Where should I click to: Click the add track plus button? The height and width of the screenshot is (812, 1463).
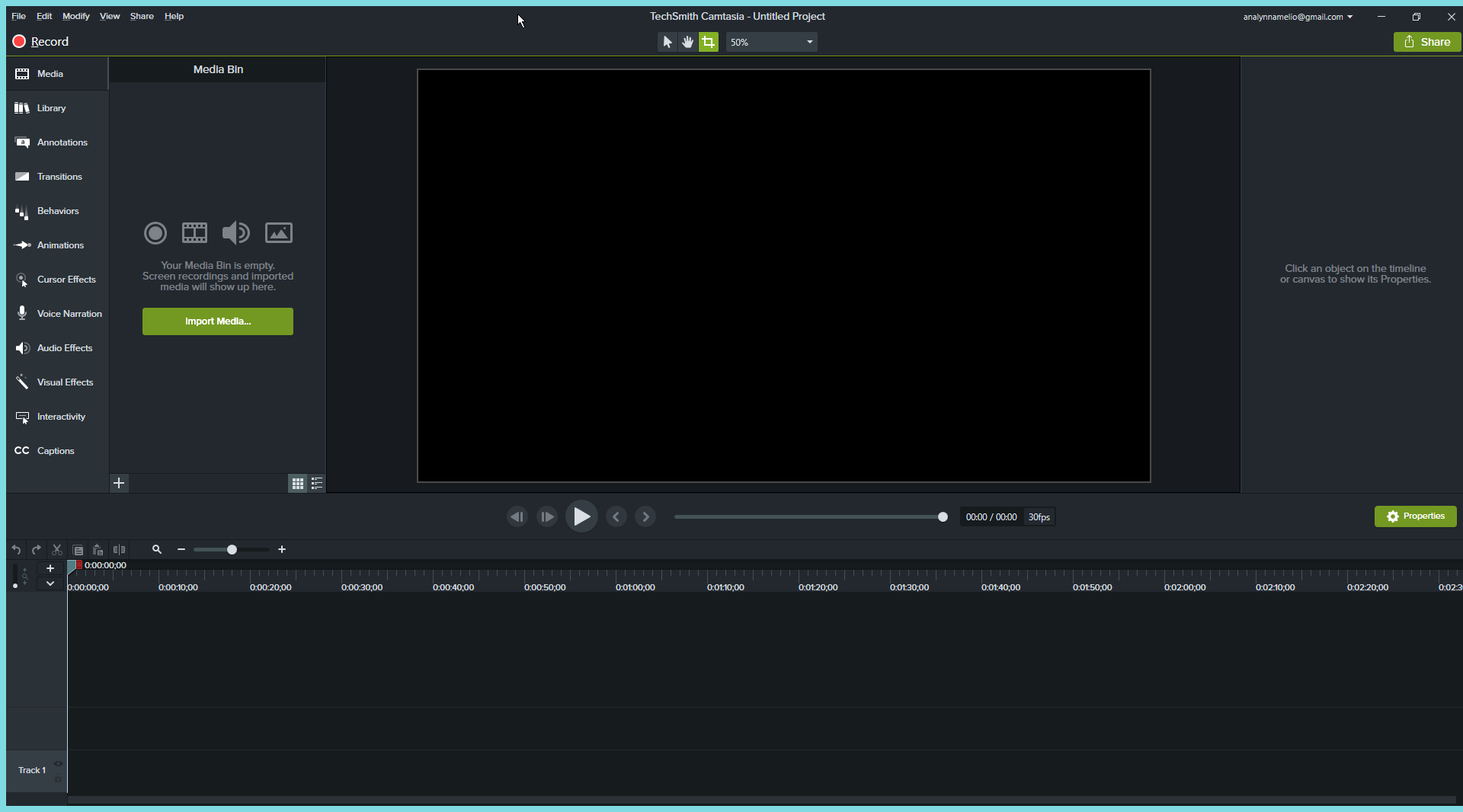click(50, 568)
